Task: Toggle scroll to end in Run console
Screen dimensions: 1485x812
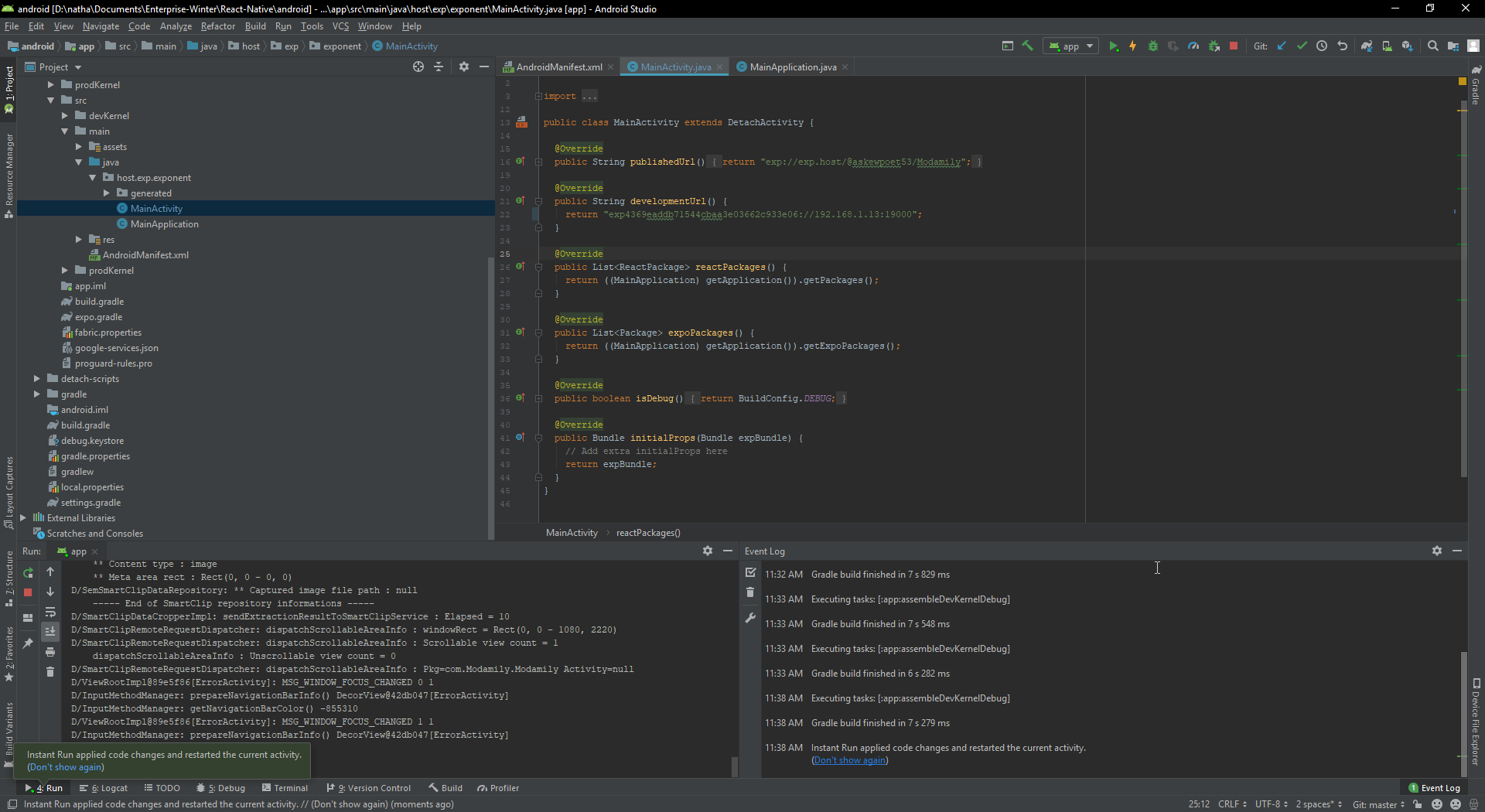Action: pyautogui.click(x=50, y=632)
